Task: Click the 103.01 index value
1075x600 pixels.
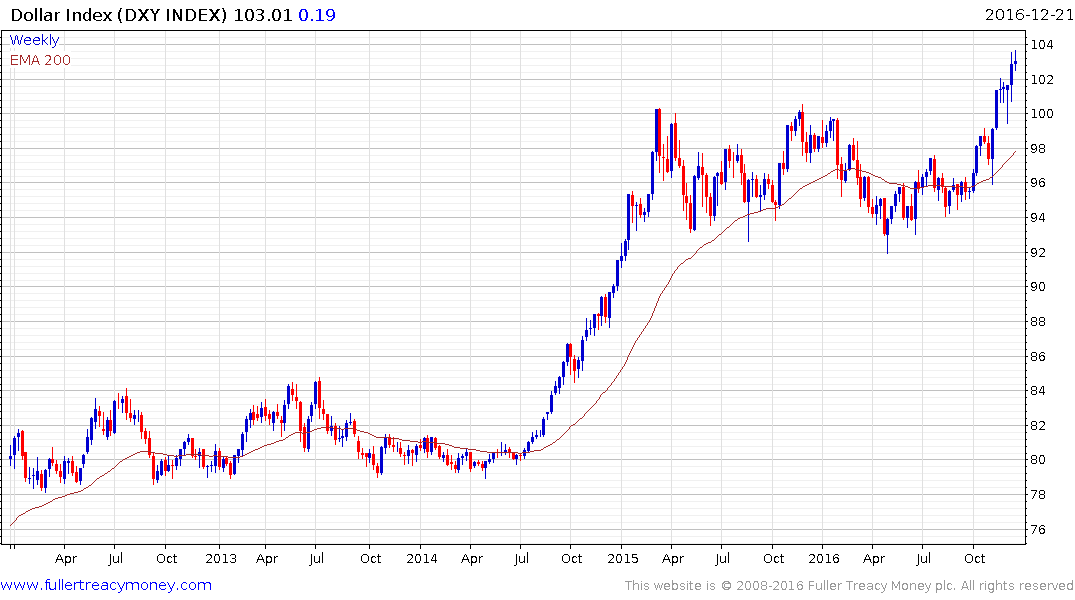Action: [263, 15]
